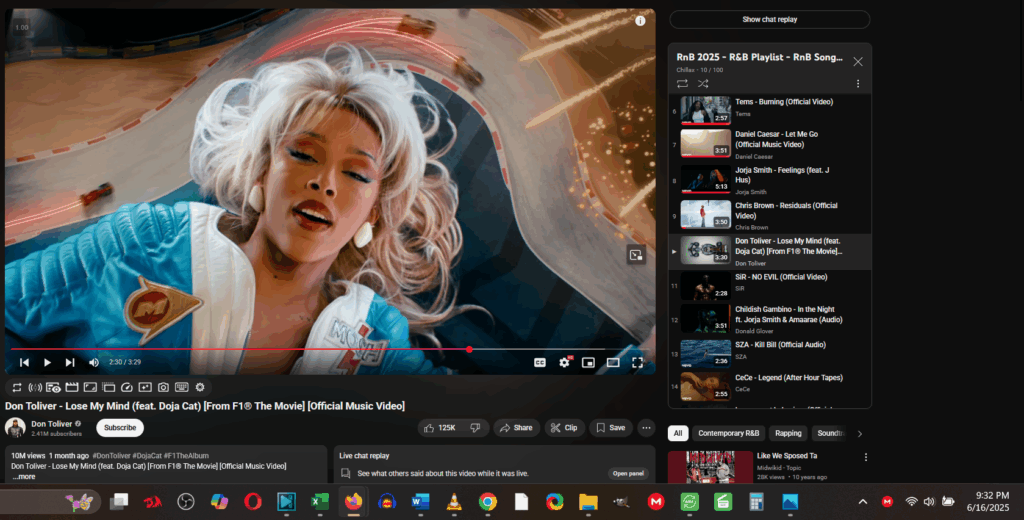
Task: Click Open panel for live chat replay
Action: click(628, 474)
